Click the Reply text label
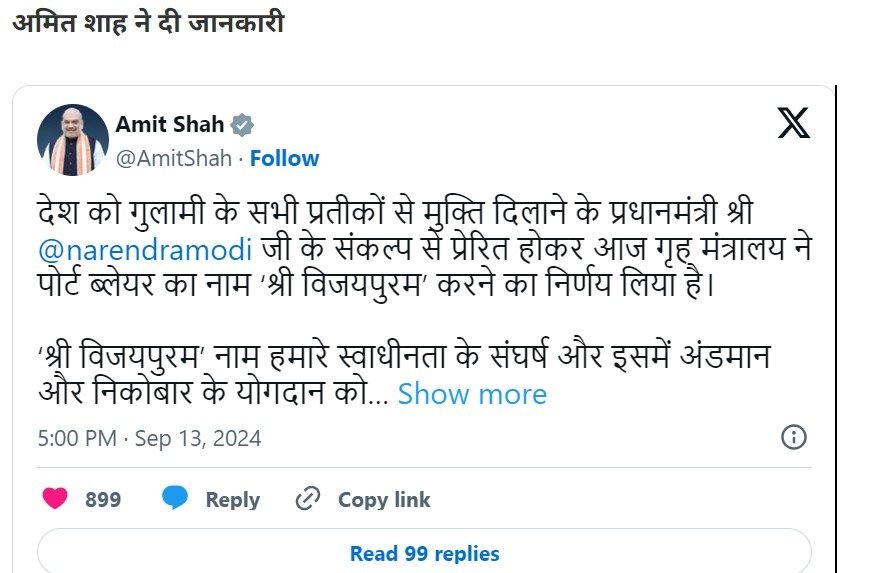This screenshot has width=888, height=573. (x=232, y=499)
